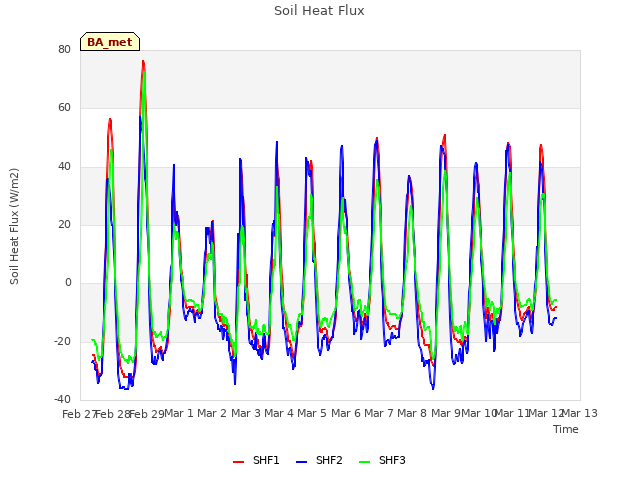Image resolution: width=640 pixels, height=480 pixels.
Task: Click the Mar 8 x-axis date label
Action: click(412, 413)
